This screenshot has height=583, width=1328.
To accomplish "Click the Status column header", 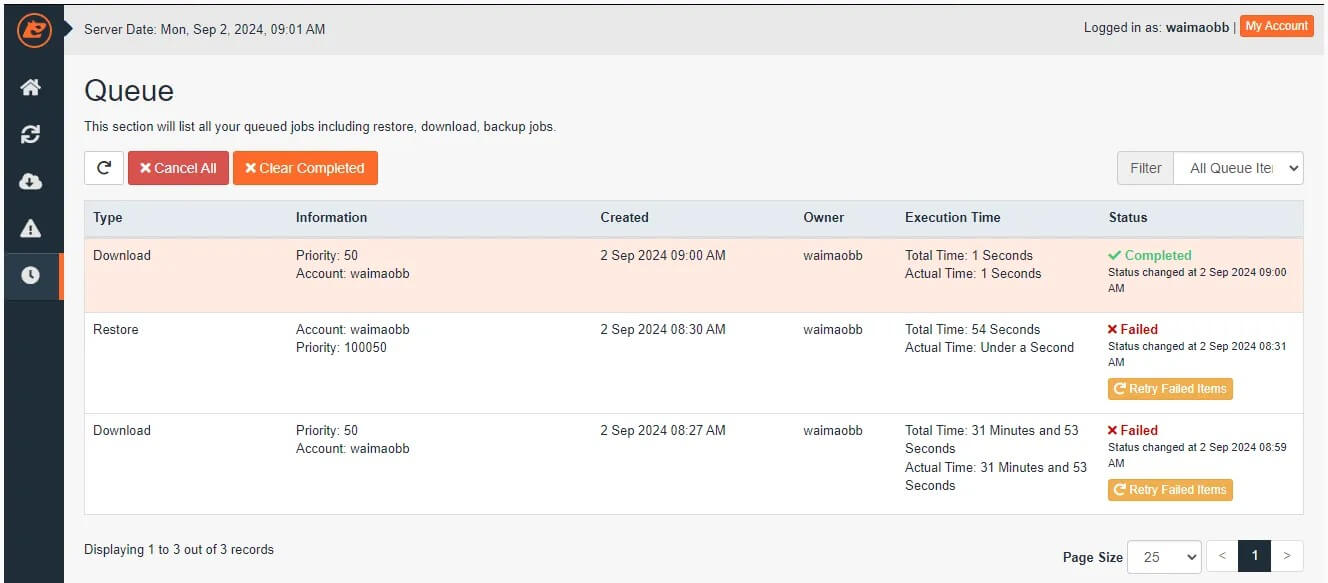I will click(x=1127, y=217).
